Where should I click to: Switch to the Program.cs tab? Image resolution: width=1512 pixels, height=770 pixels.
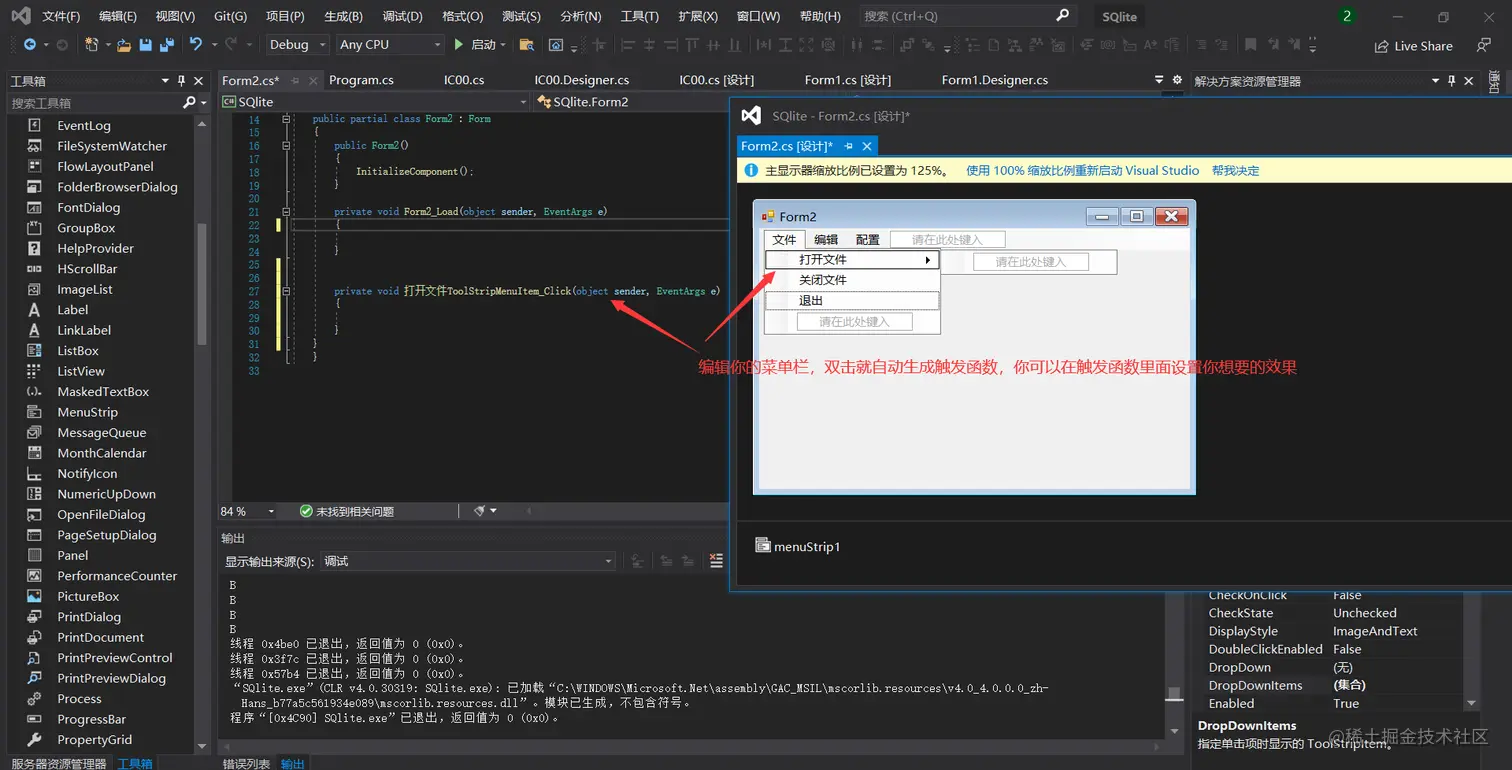pos(361,80)
